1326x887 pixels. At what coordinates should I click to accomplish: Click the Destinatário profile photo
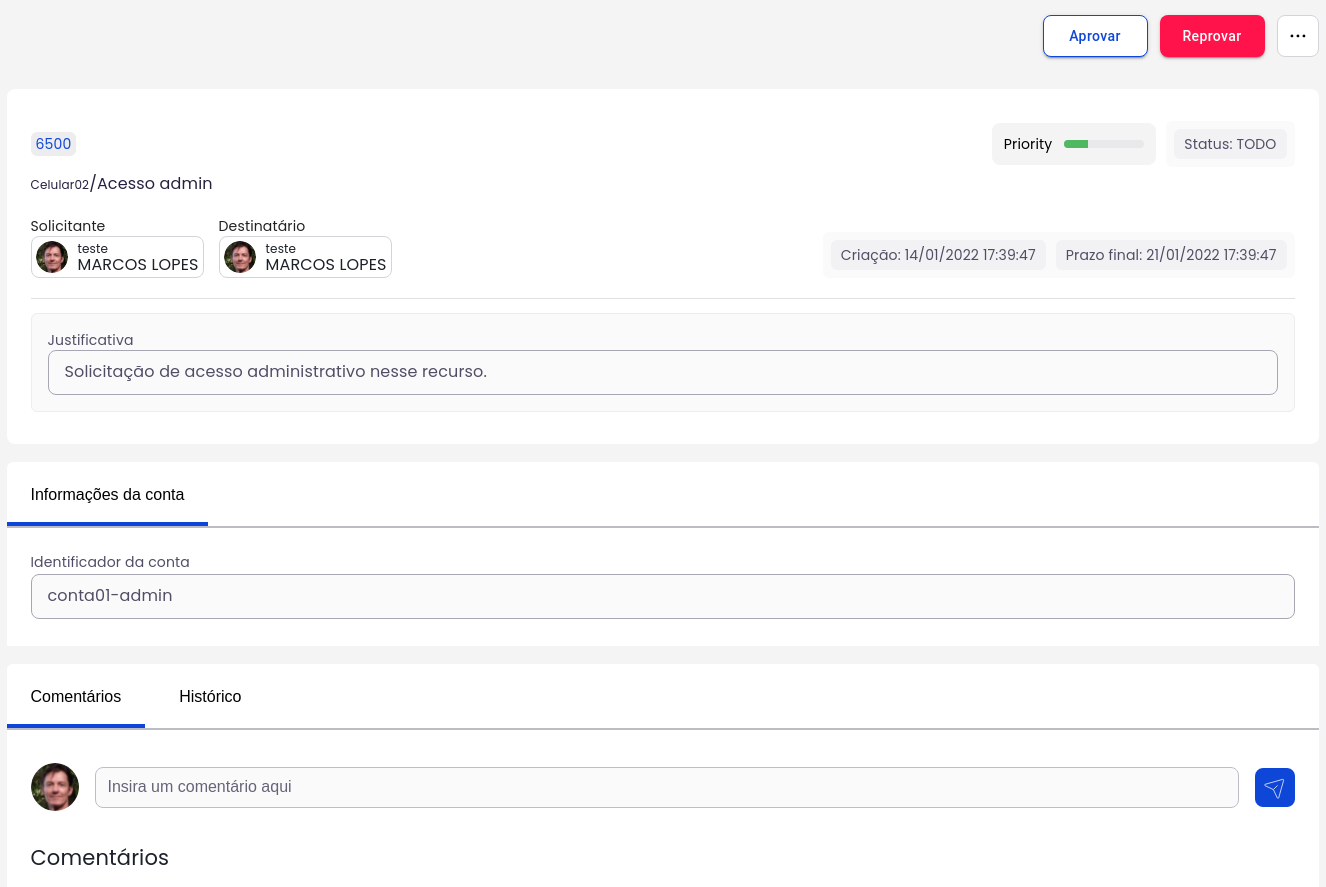pos(240,257)
